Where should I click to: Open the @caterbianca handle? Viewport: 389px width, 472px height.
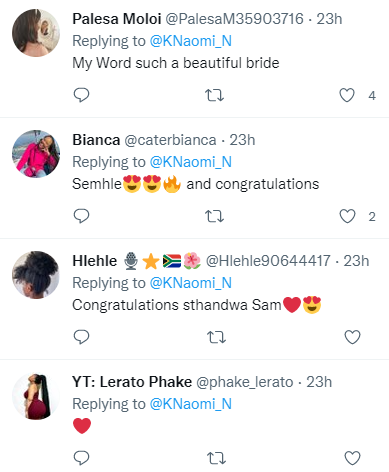click(170, 140)
